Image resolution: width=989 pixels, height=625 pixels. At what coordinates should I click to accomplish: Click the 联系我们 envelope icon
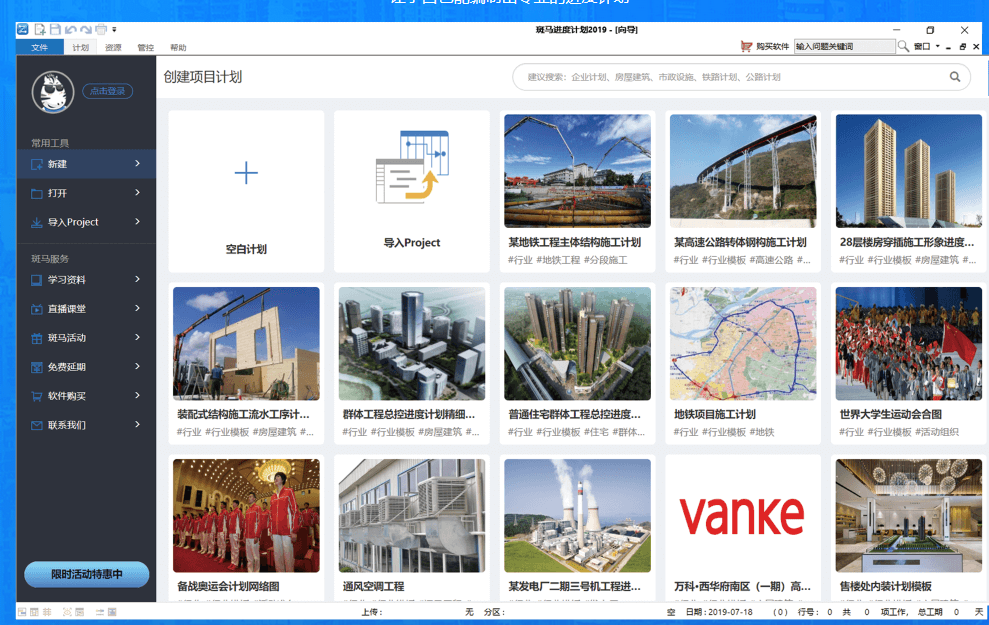[x=37, y=425]
